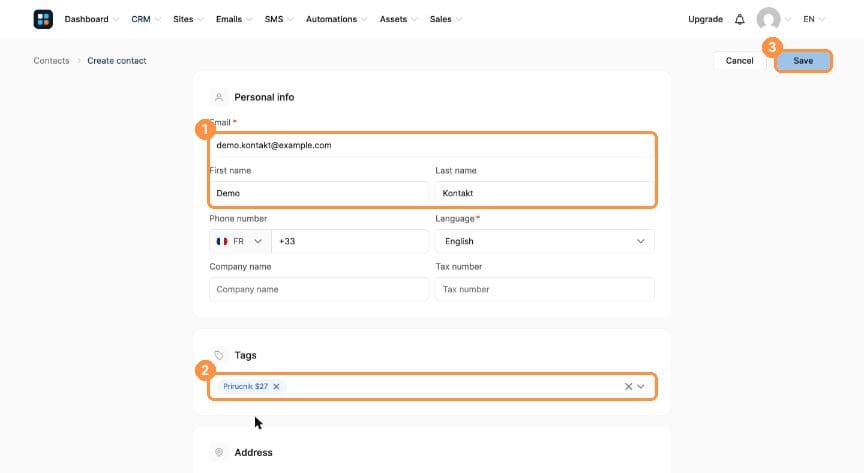Go to Contacts breadcrumb
864x473 pixels.
[x=51, y=61]
